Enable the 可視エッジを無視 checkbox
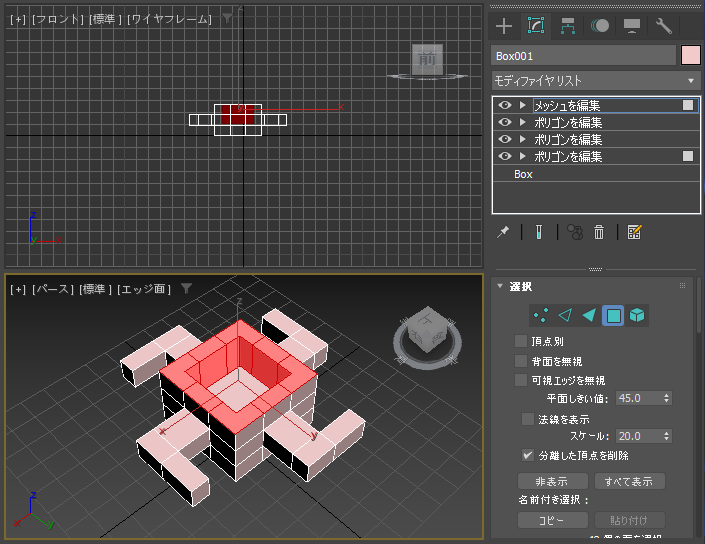This screenshot has height=544, width=705. tap(521, 380)
